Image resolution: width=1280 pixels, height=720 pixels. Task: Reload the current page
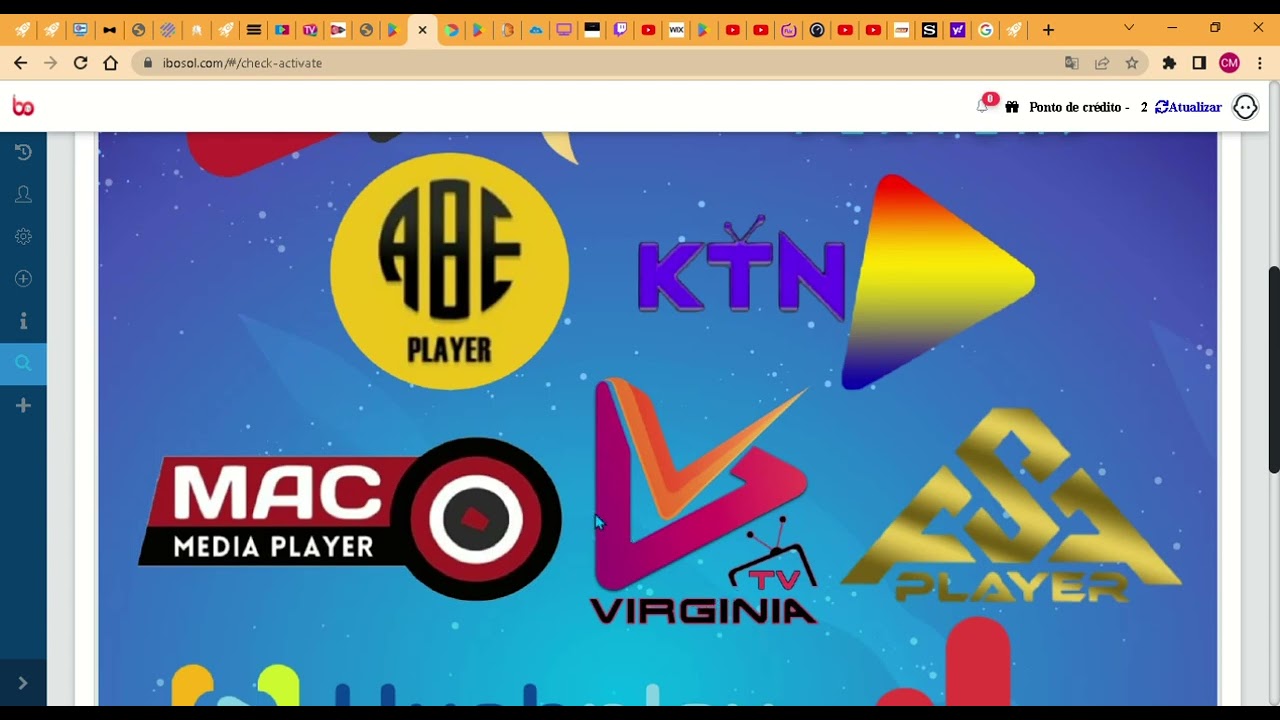[x=81, y=63]
